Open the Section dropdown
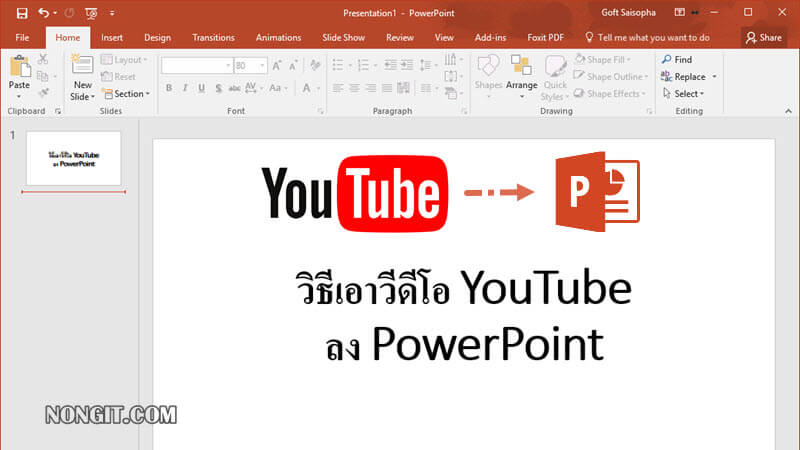 point(126,94)
